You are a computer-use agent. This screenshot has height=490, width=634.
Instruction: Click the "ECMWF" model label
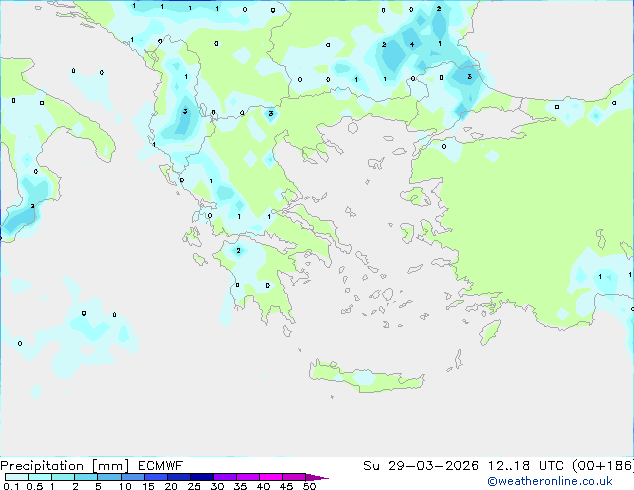pyautogui.click(x=161, y=466)
